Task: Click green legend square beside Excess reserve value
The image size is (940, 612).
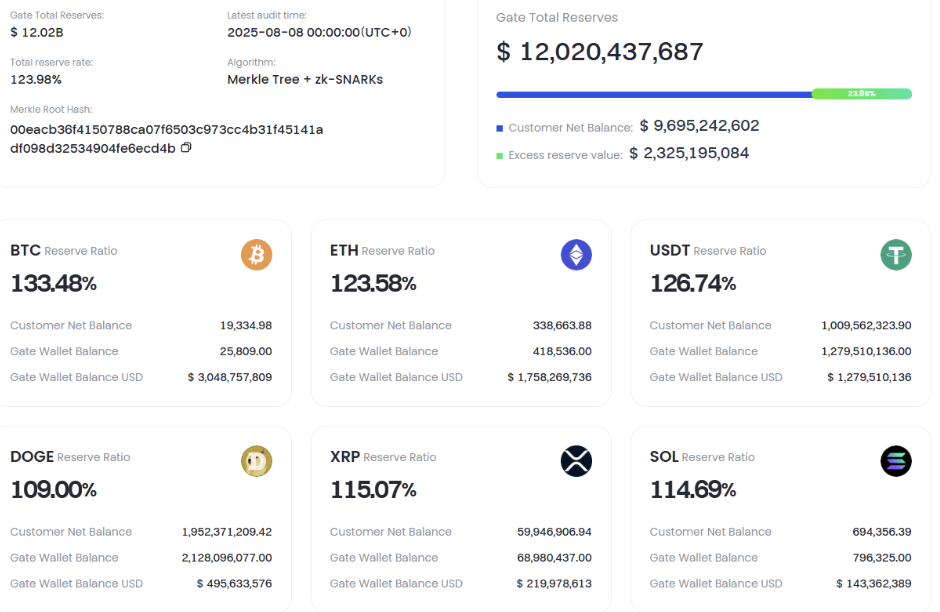Action: [500, 156]
